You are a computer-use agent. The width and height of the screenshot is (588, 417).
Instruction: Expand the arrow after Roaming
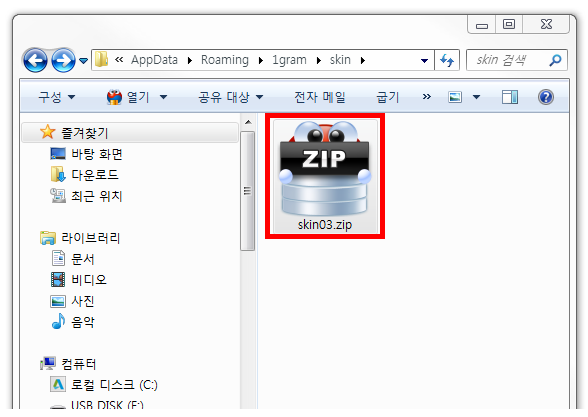pyautogui.click(x=261, y=60)
